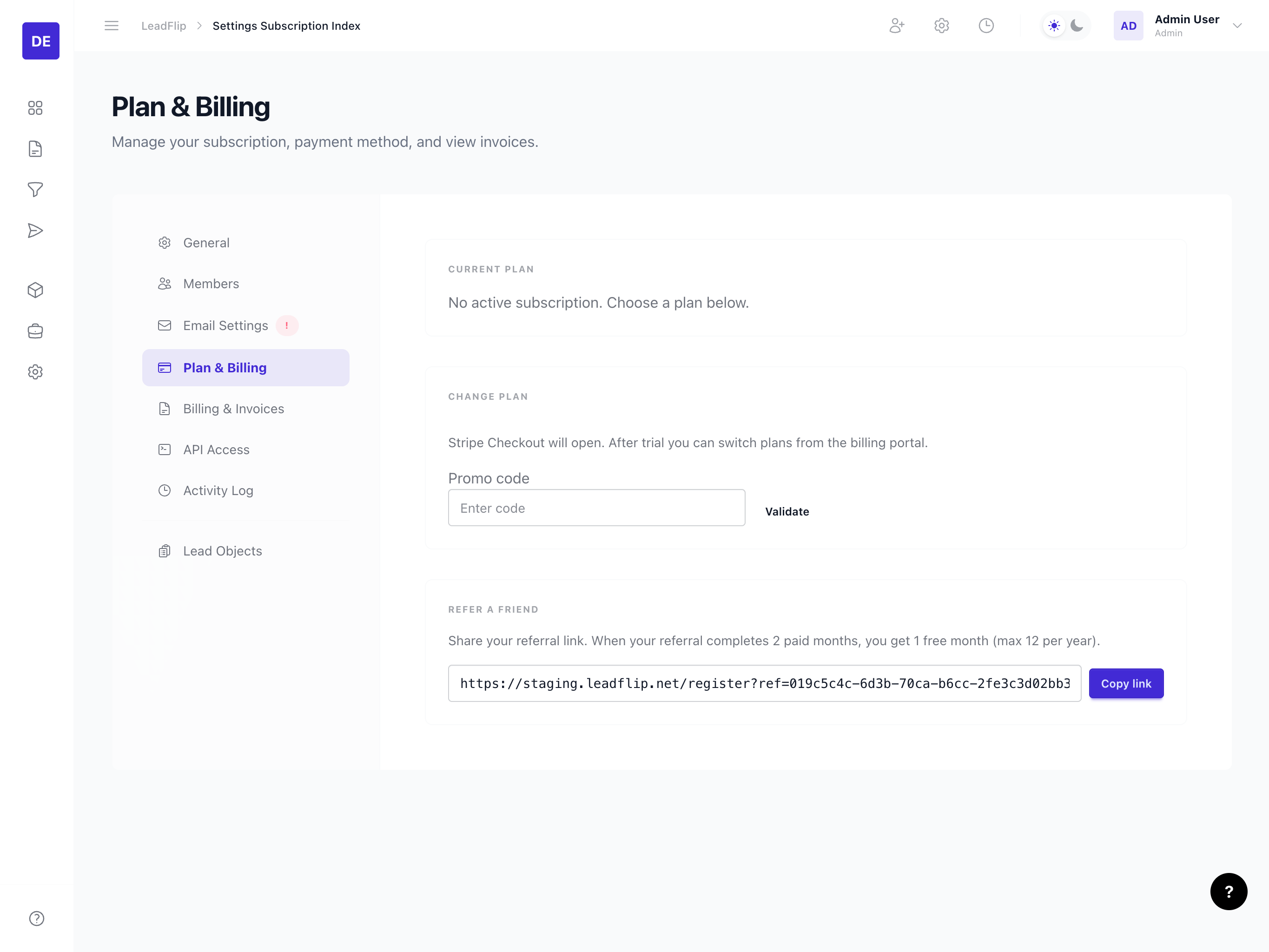Viewport: 1269px width, 952px height.
Task: Toggle the hamburger menu to collapse sidebar
Action: point(111,26)
